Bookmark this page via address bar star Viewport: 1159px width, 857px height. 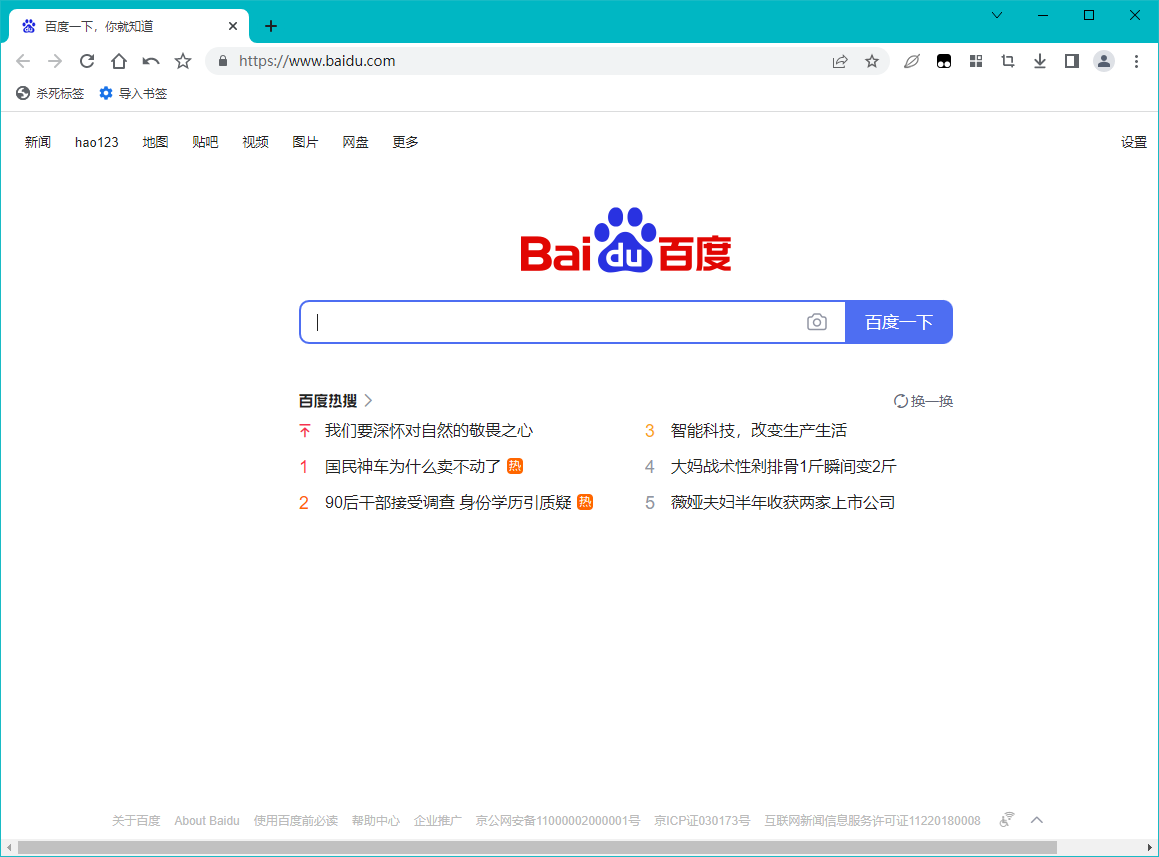872,61
